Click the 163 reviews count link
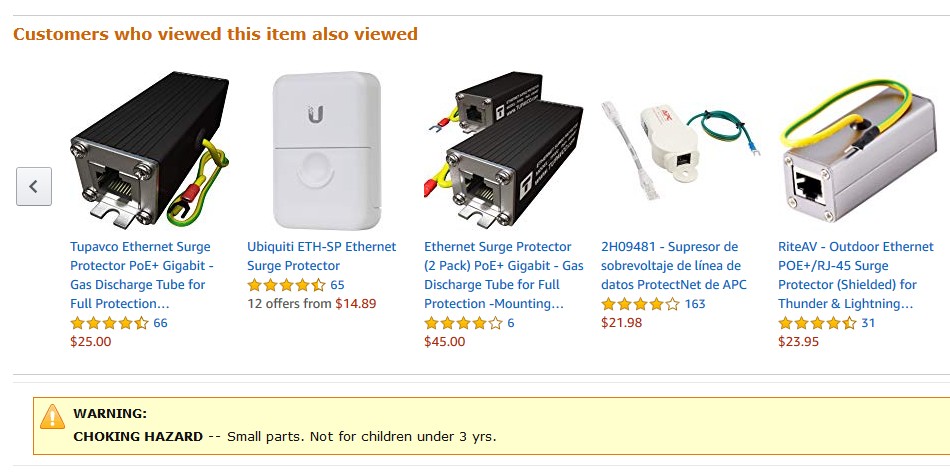The height and width of the screenshot is (473, 950). (695, 304)
